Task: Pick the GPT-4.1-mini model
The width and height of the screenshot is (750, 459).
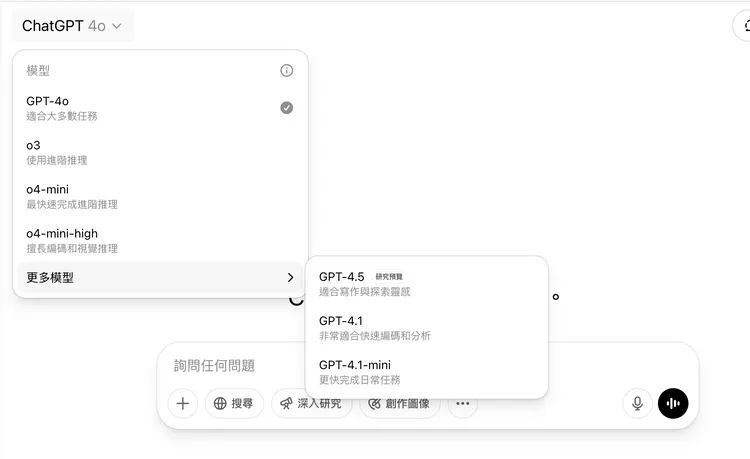Action: [426, 372]
